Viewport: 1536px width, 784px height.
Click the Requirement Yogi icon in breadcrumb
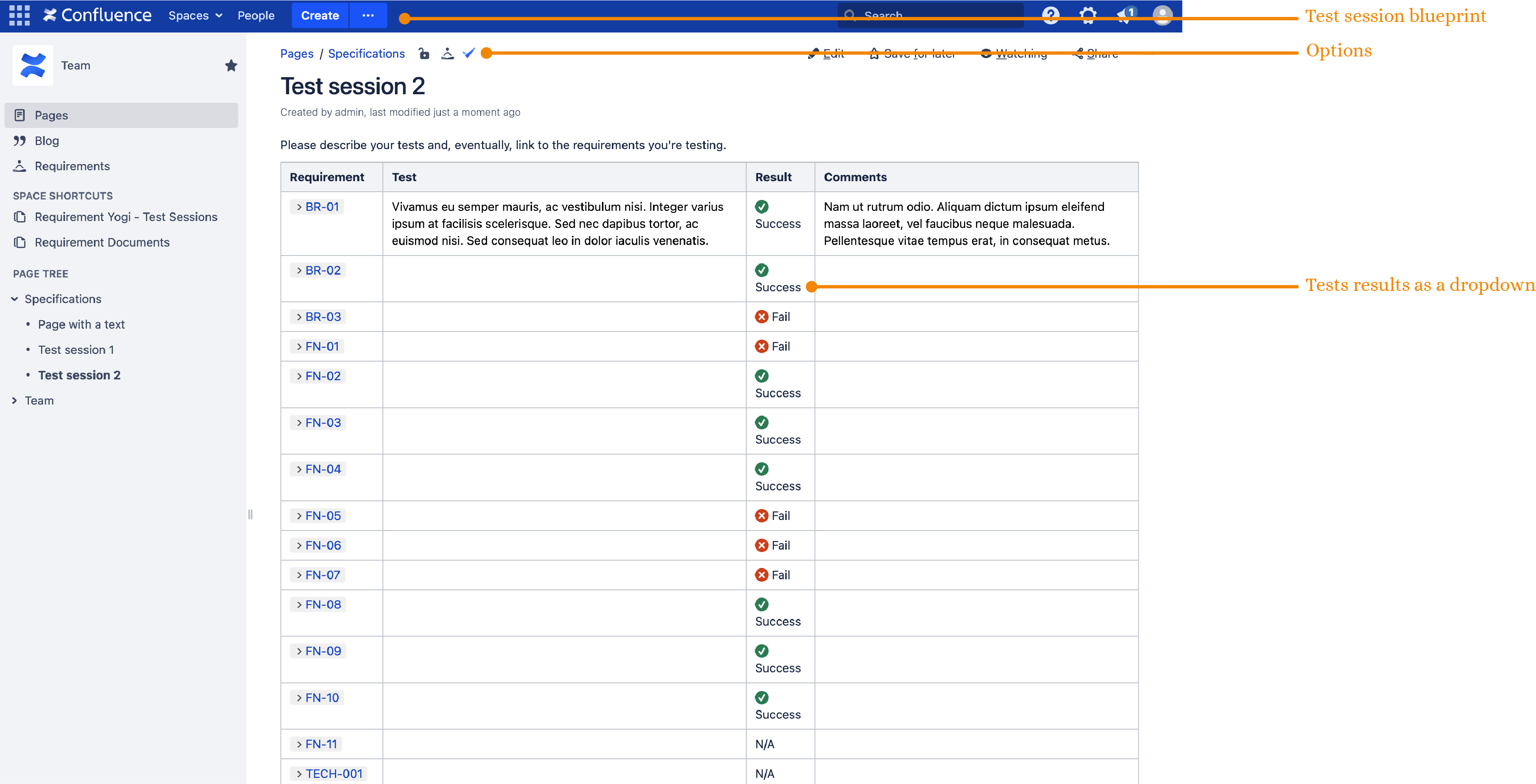[x=447, y=54]
